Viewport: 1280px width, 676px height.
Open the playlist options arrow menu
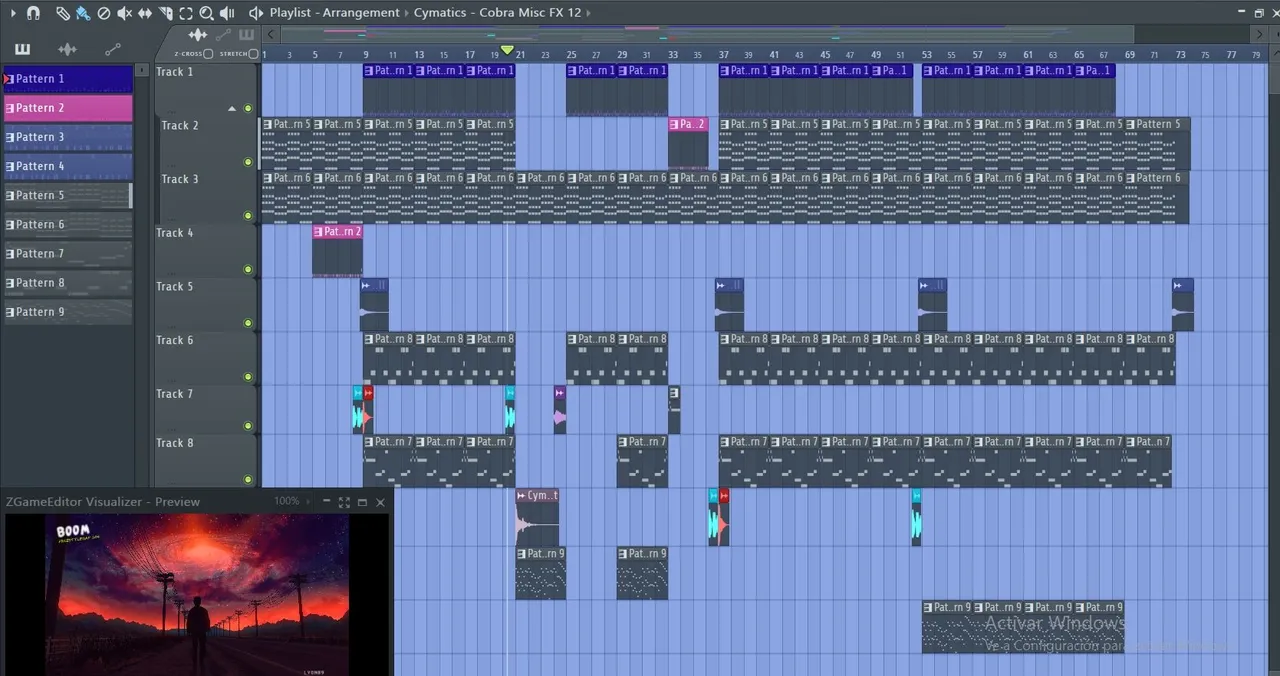click(x=12, y=13)
